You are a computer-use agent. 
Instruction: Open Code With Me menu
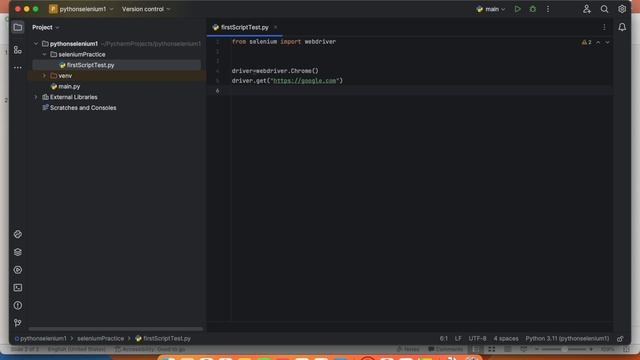(x=587, y=9)
